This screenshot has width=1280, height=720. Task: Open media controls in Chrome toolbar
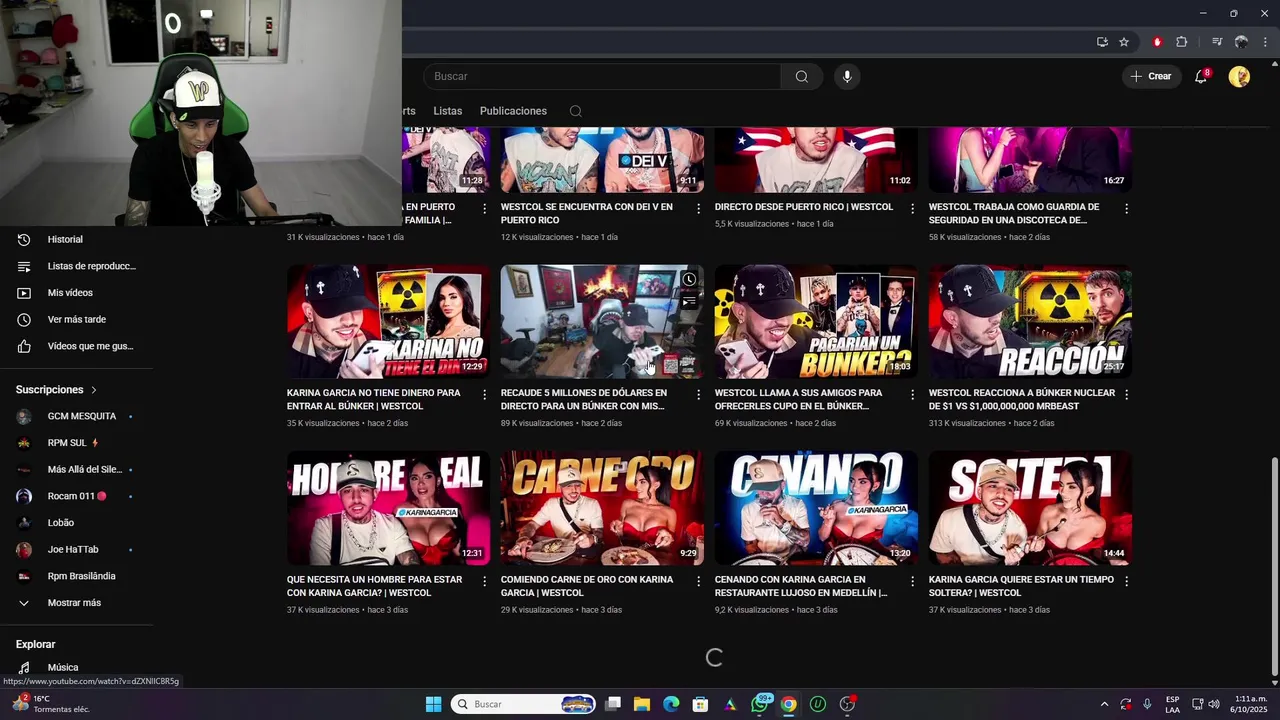pyautogui.click(x=1217, y=42)
